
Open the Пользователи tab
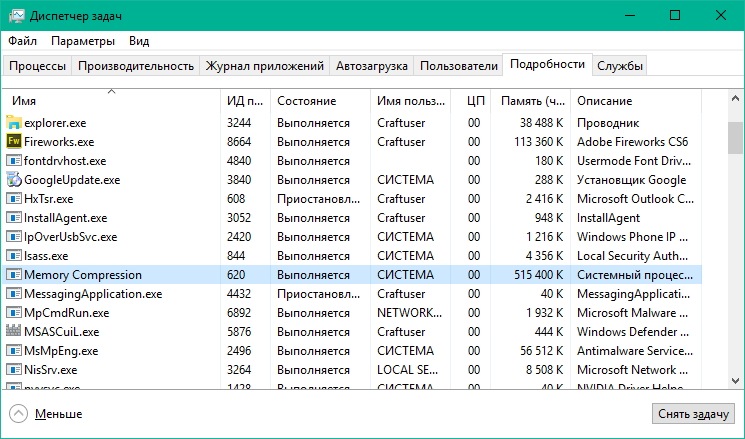(458, 66)
